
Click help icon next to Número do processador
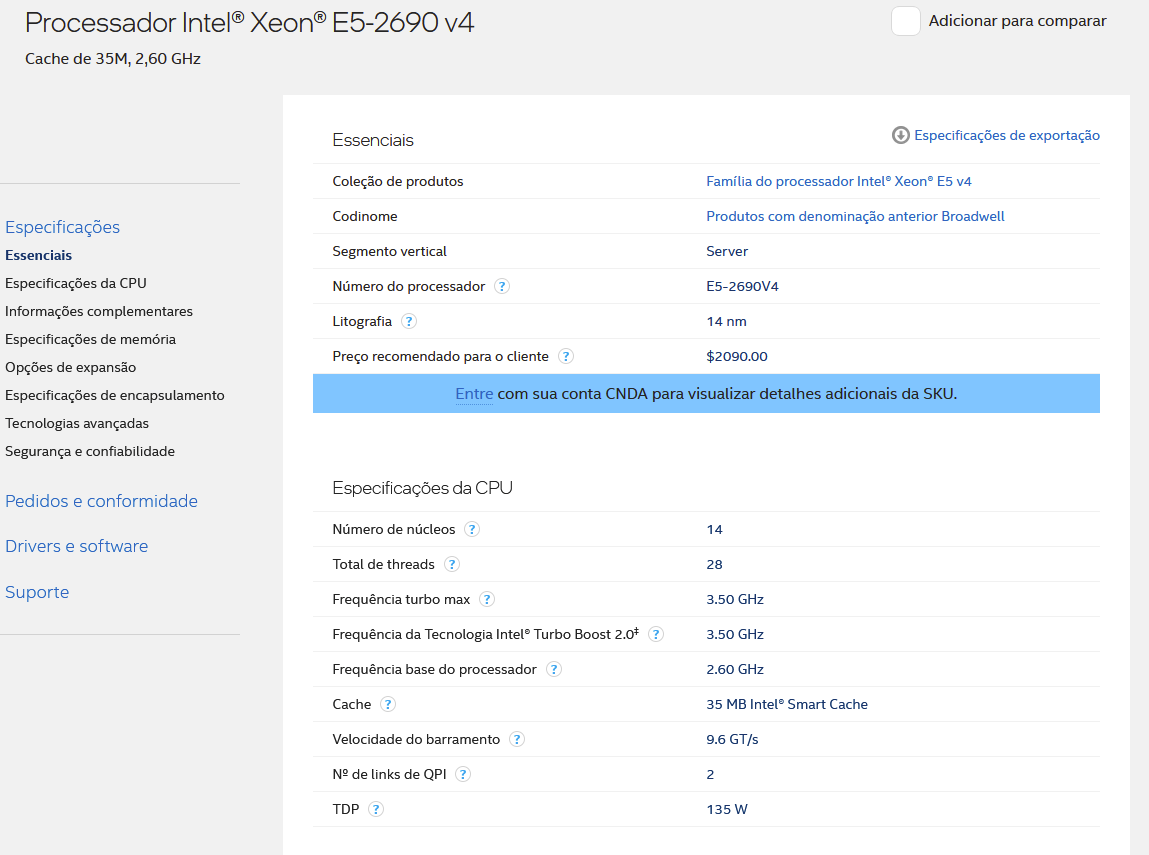coord(502,286)
